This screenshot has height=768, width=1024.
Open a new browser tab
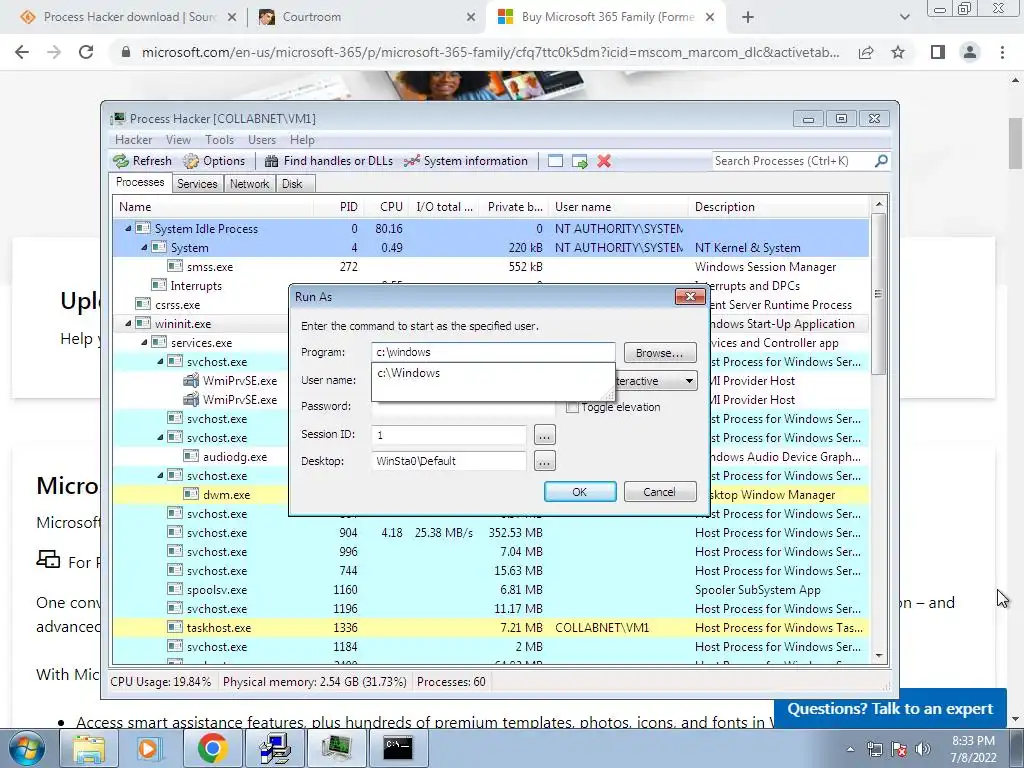[x=748, y=17]
